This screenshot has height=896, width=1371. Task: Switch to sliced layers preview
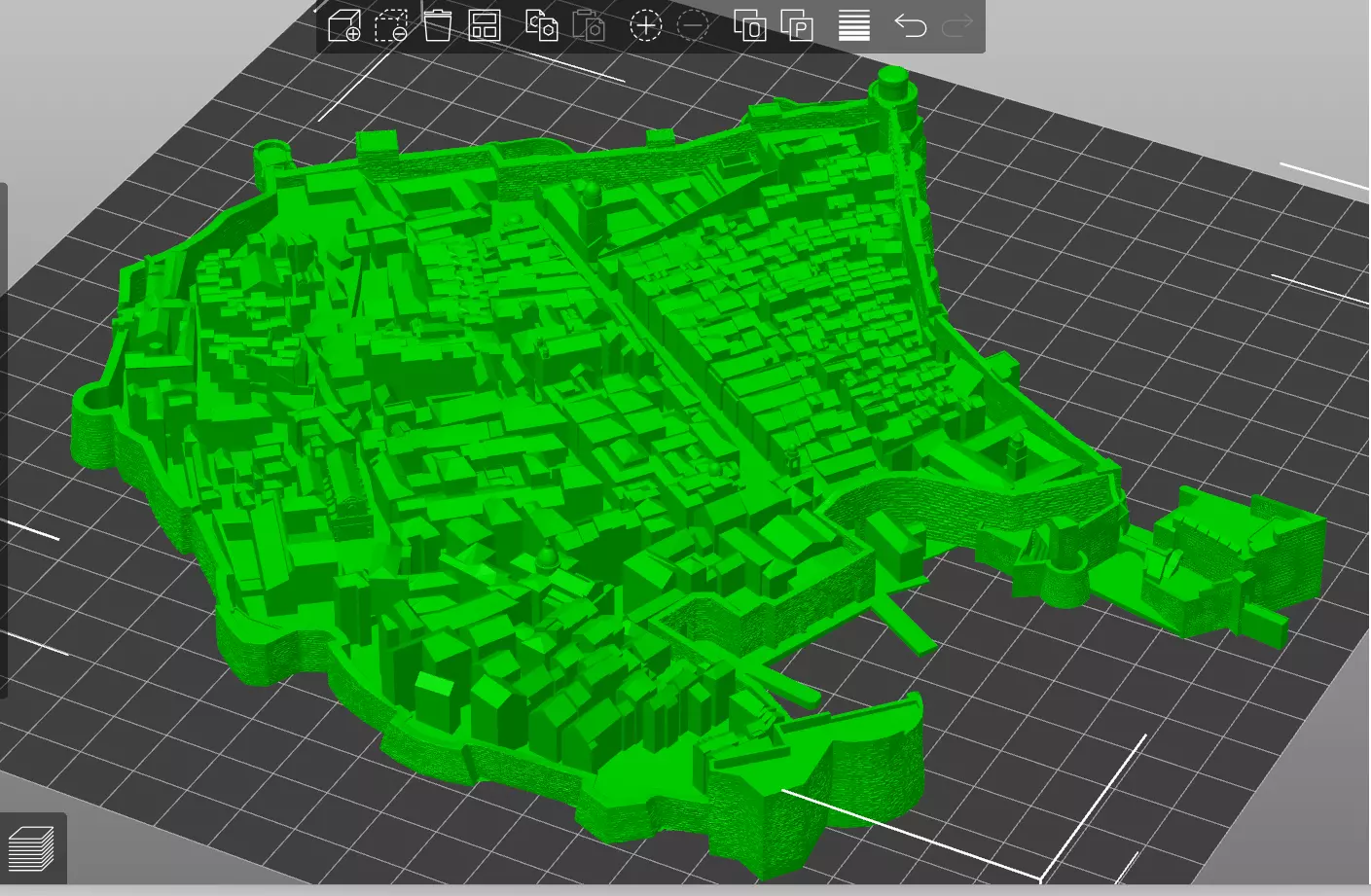tap(31, 848)
